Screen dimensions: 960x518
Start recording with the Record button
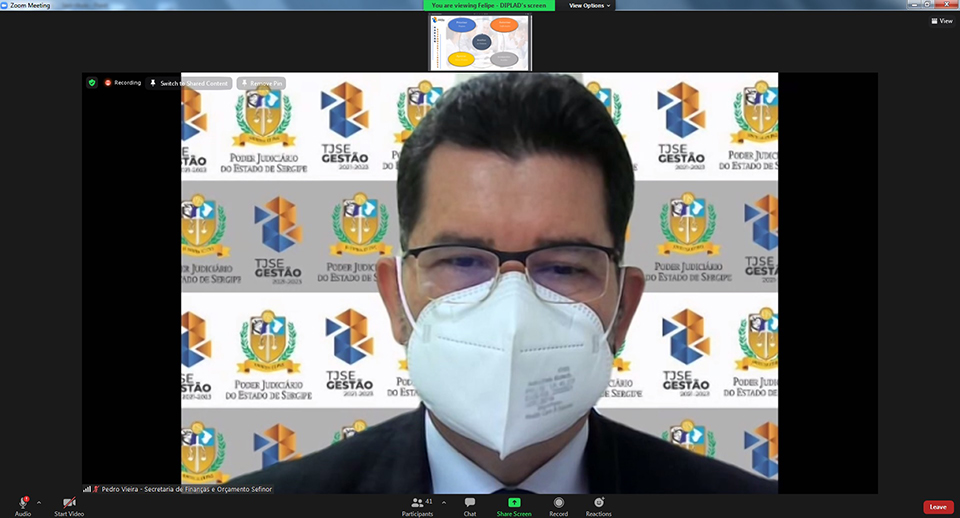tap(559, 505)
